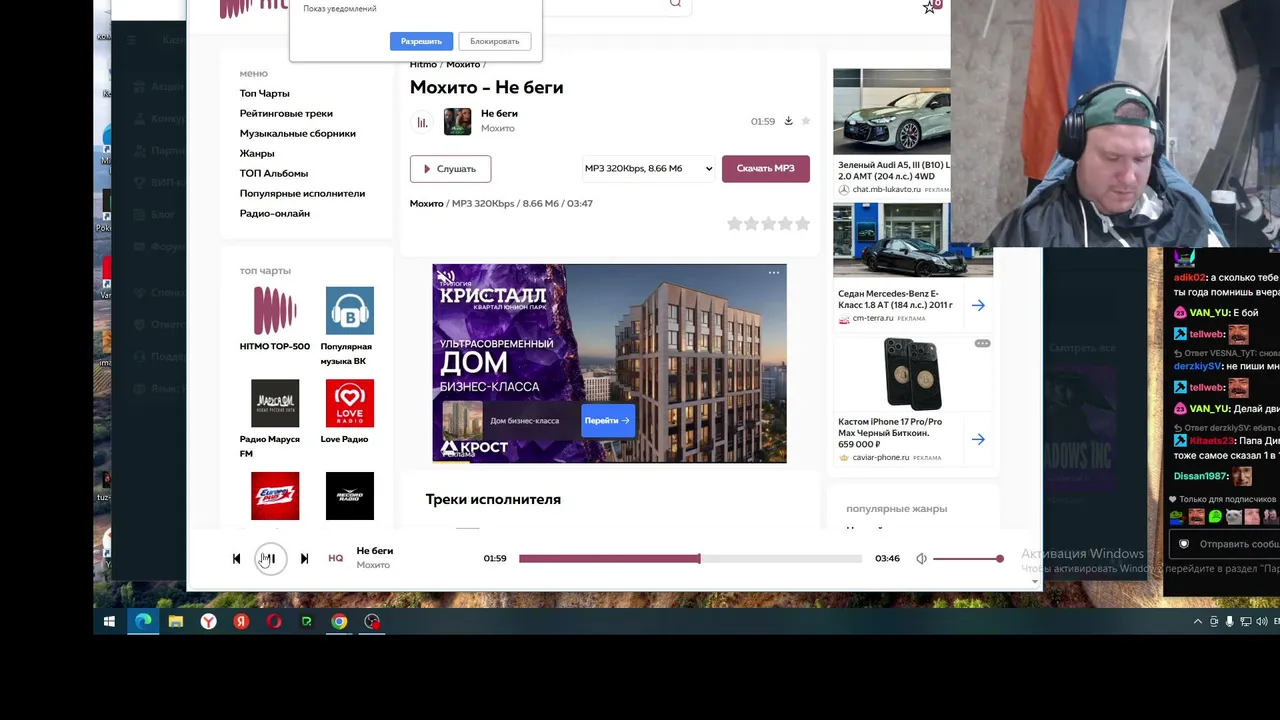Open the options dots on the Кристалл ad

pos(774,272)
